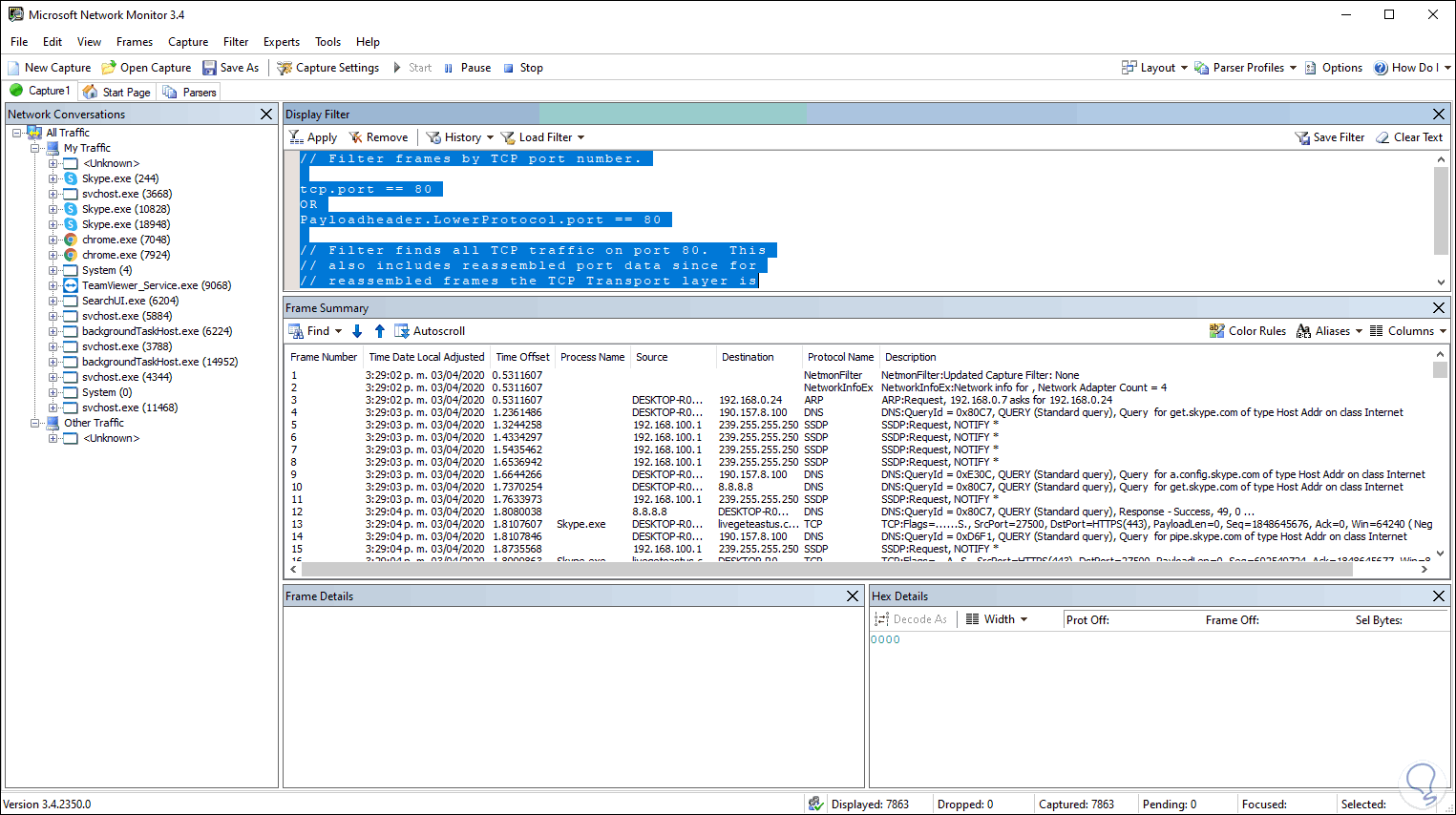1456x815 pixels.
Task: Pause the running capture
Action: 467,68
